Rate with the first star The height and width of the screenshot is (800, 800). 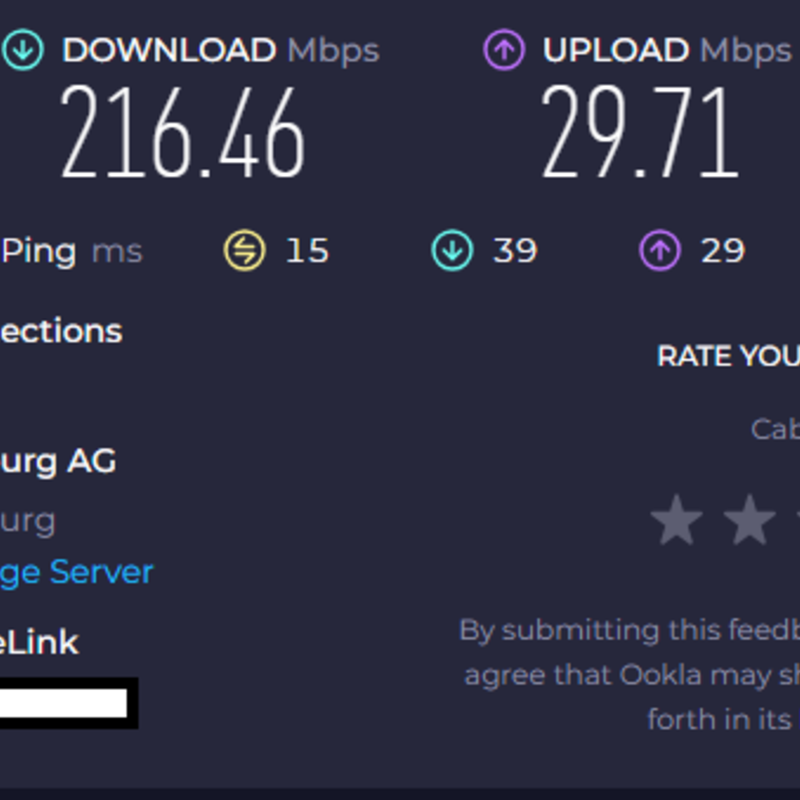pyautogui.click(x=676, y=521)
